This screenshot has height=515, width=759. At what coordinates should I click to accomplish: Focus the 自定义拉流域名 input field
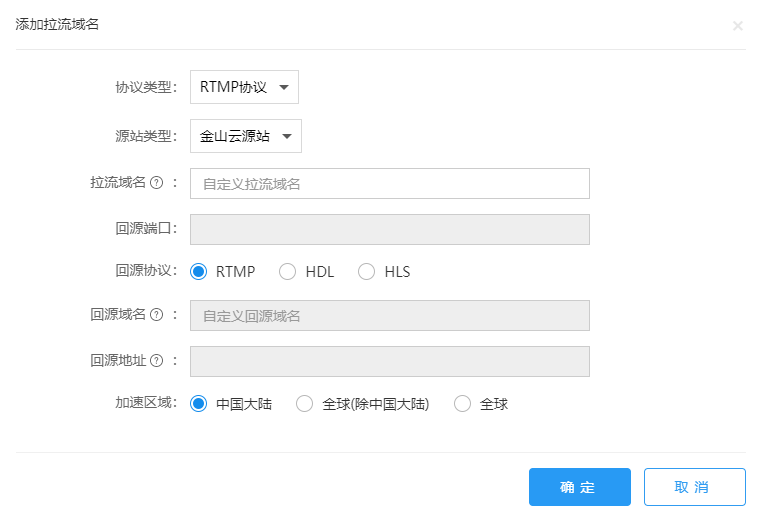tap(390, 183)
